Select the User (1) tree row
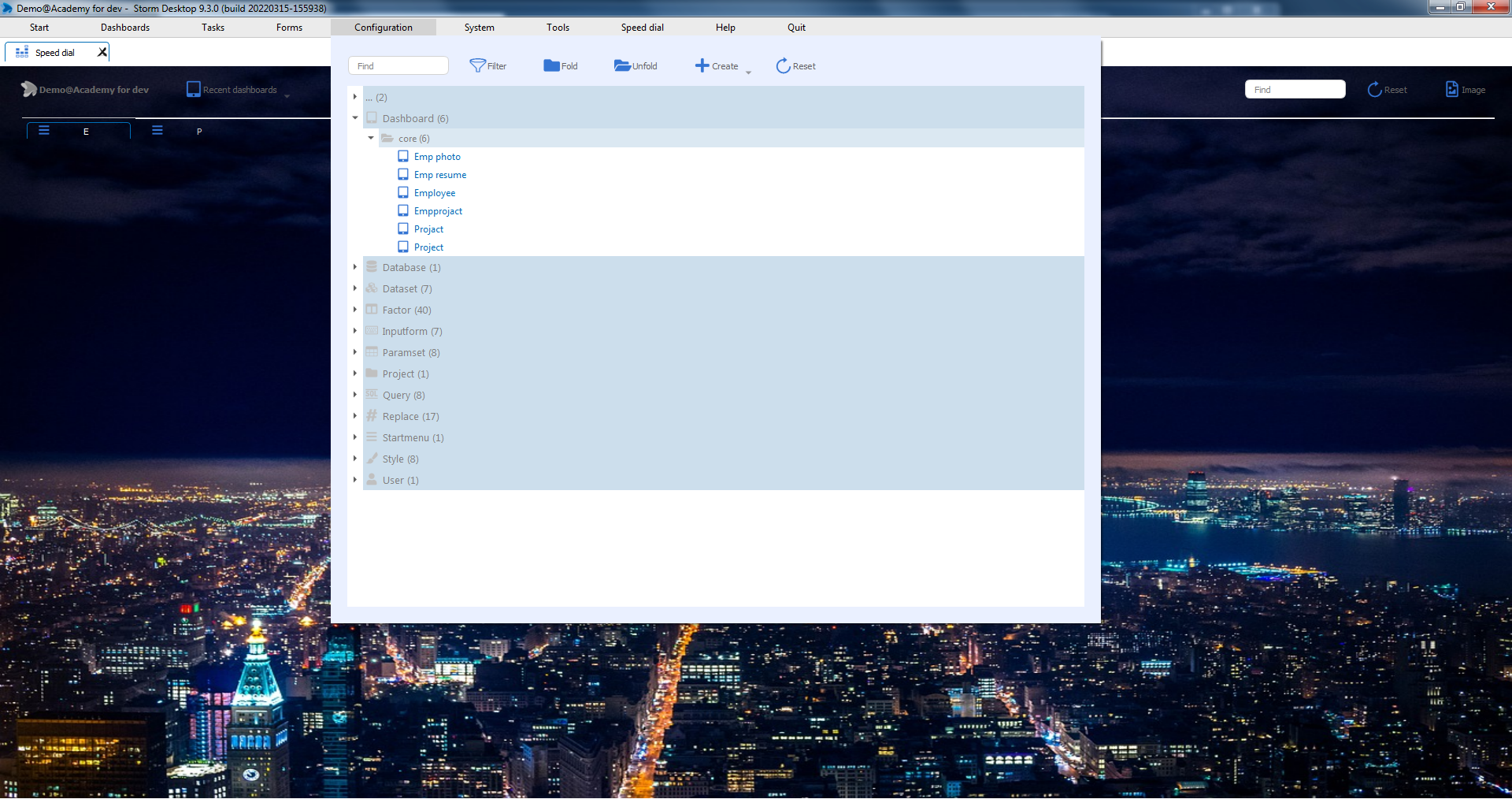Image resolution: width=1512 pixels, height=799 pixels. (723, 480)
